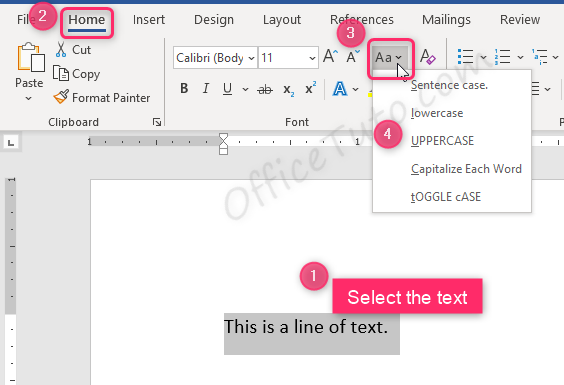Apply strikethrough to the text
Viewport: 564px width, 385px height.
pyautogui.click(x=265, y=89)
